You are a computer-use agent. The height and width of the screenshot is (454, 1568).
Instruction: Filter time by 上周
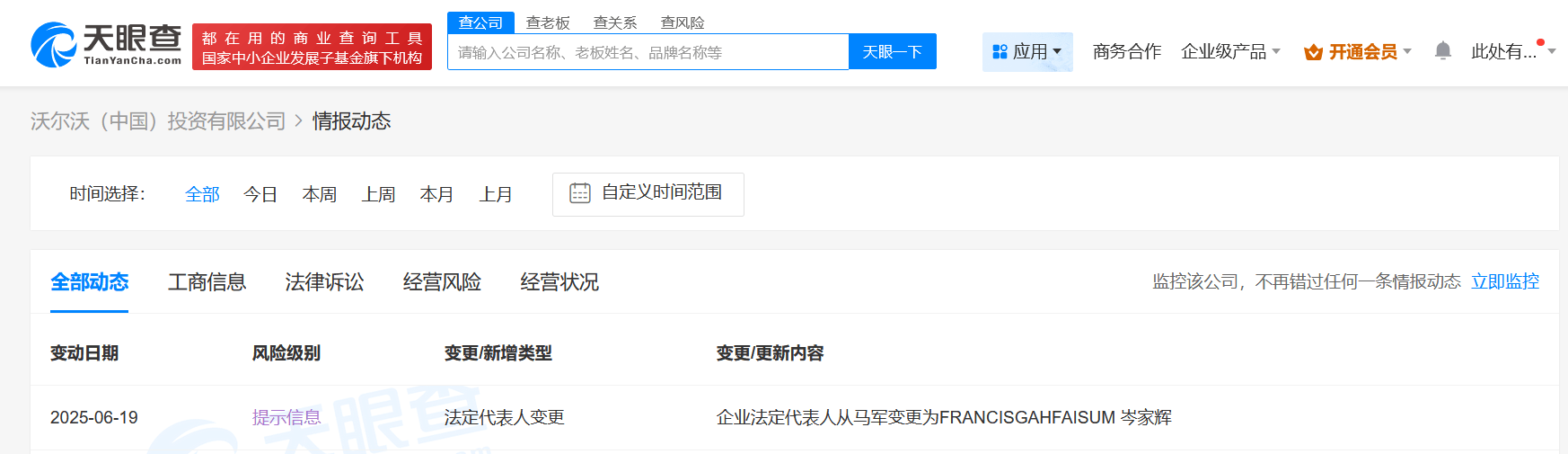pos(379,194)
